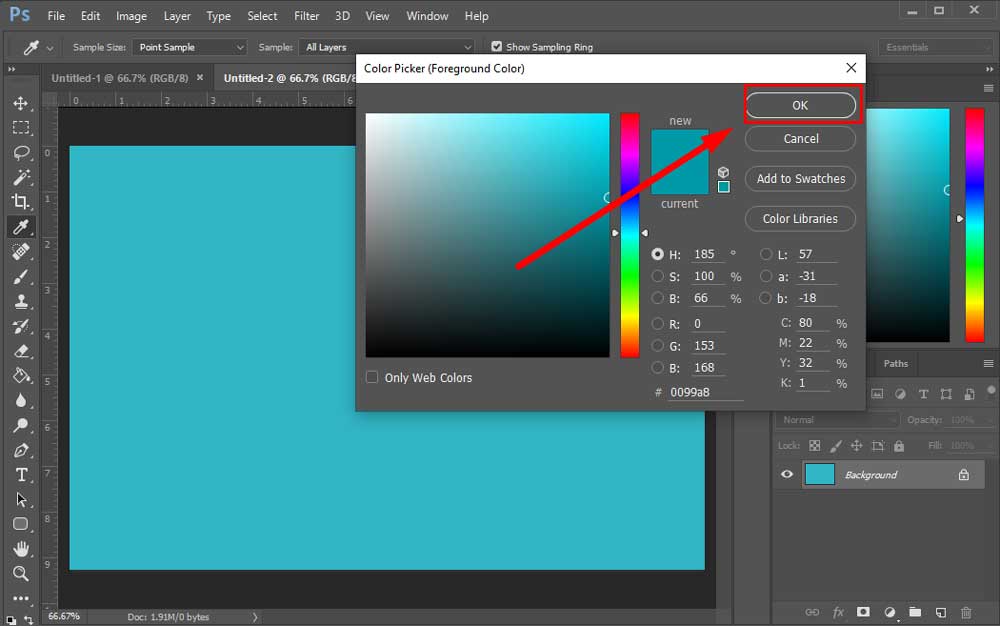This screenshot has height=626, width=1000.
Task: Select the Path Selection tool
Action: pos(20,500)
